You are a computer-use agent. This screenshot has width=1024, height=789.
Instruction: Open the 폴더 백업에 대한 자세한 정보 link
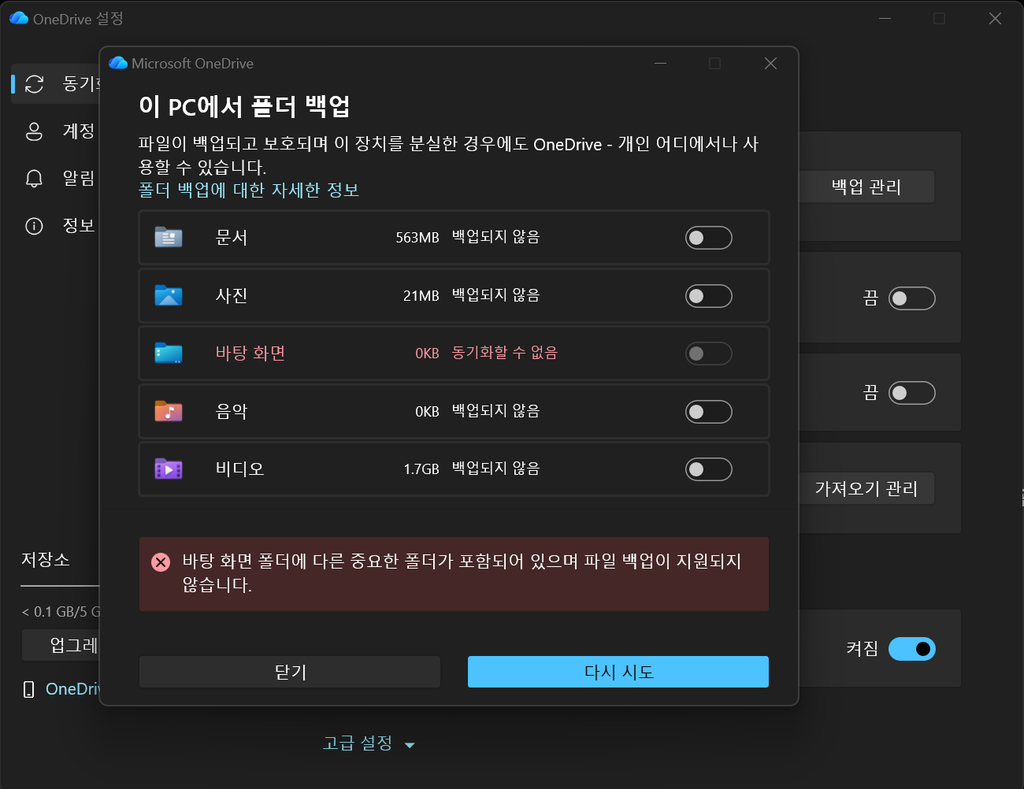[249, 190]
